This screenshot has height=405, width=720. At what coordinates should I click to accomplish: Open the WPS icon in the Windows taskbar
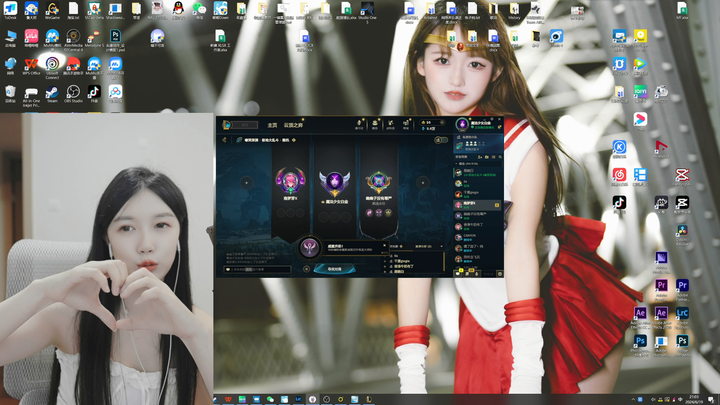tap(228, 399)
